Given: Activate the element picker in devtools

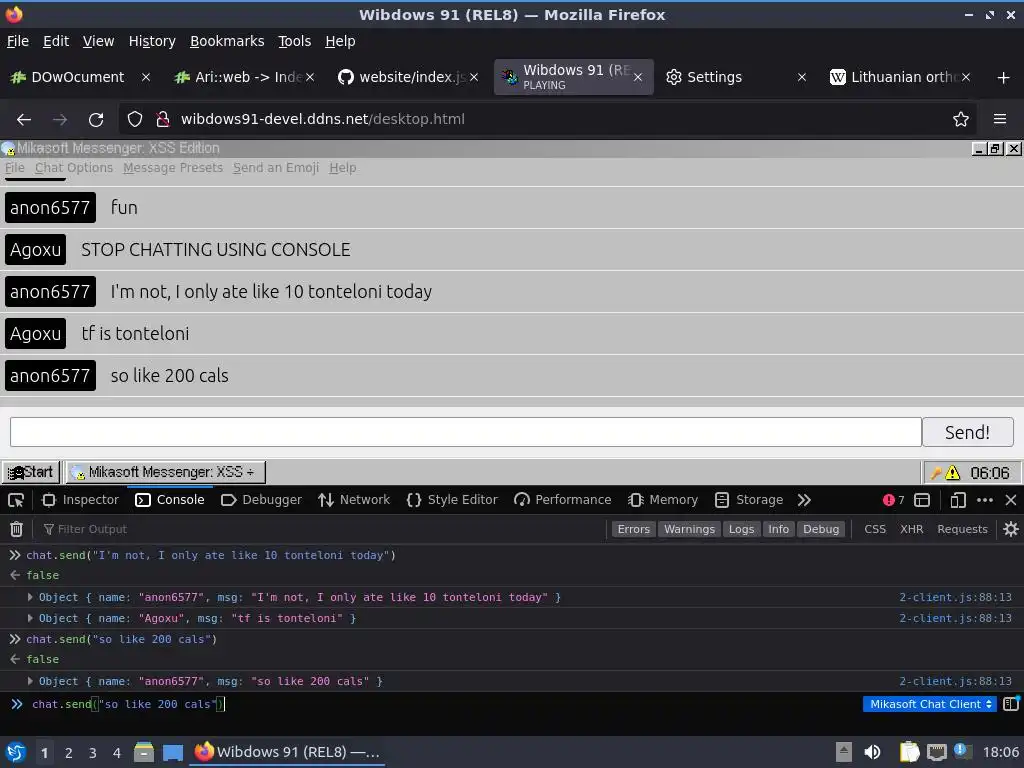Looking at the screenshot, I should pos(16,500).
